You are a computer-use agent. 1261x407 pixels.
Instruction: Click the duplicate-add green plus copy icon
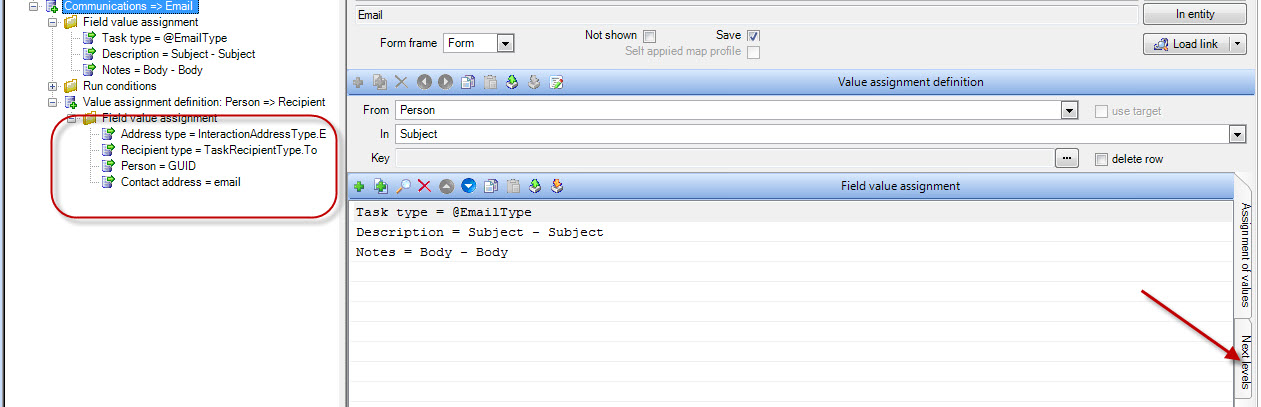[x=381, y=186]
